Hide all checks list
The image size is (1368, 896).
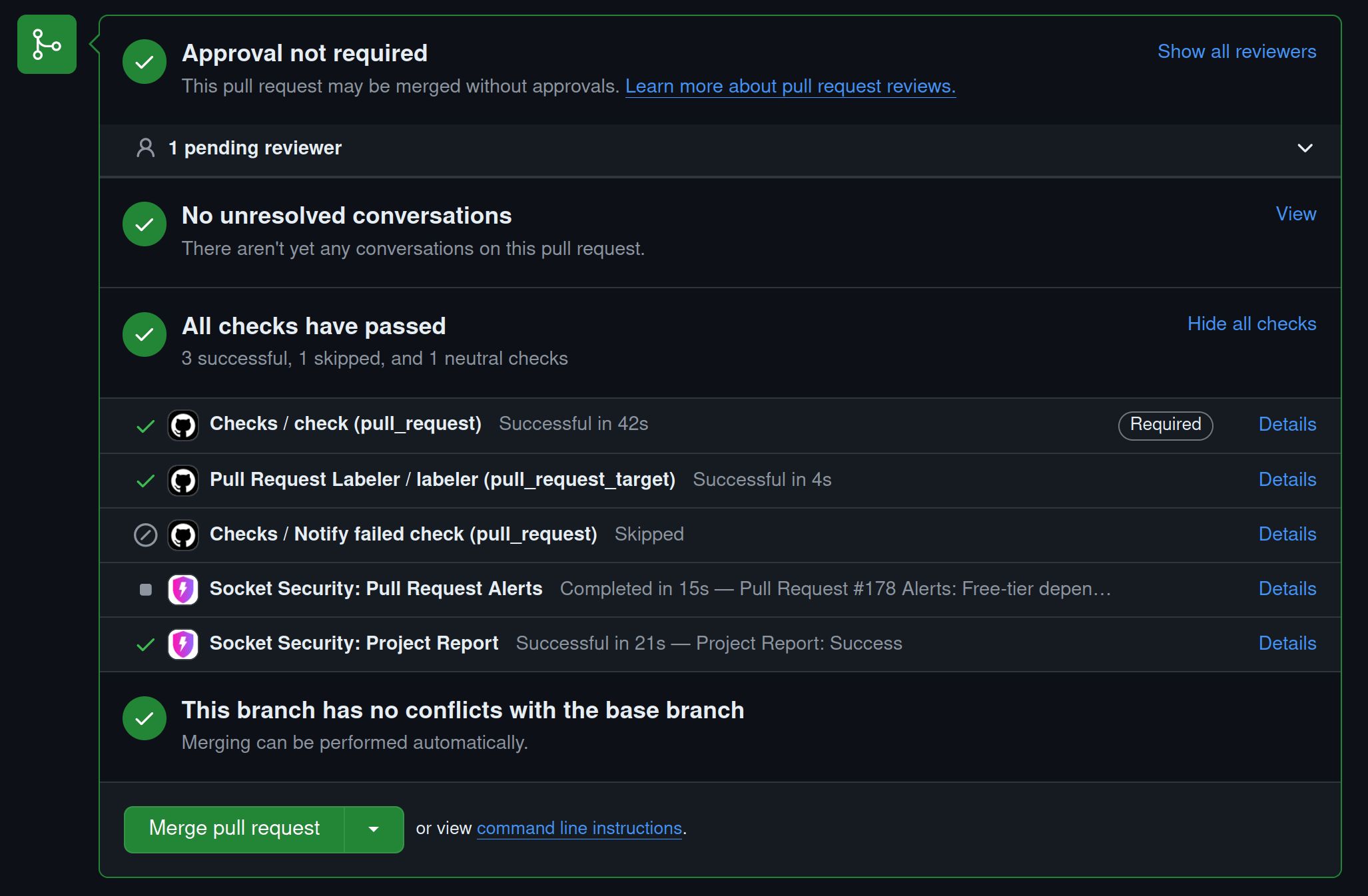(1251, 324)
